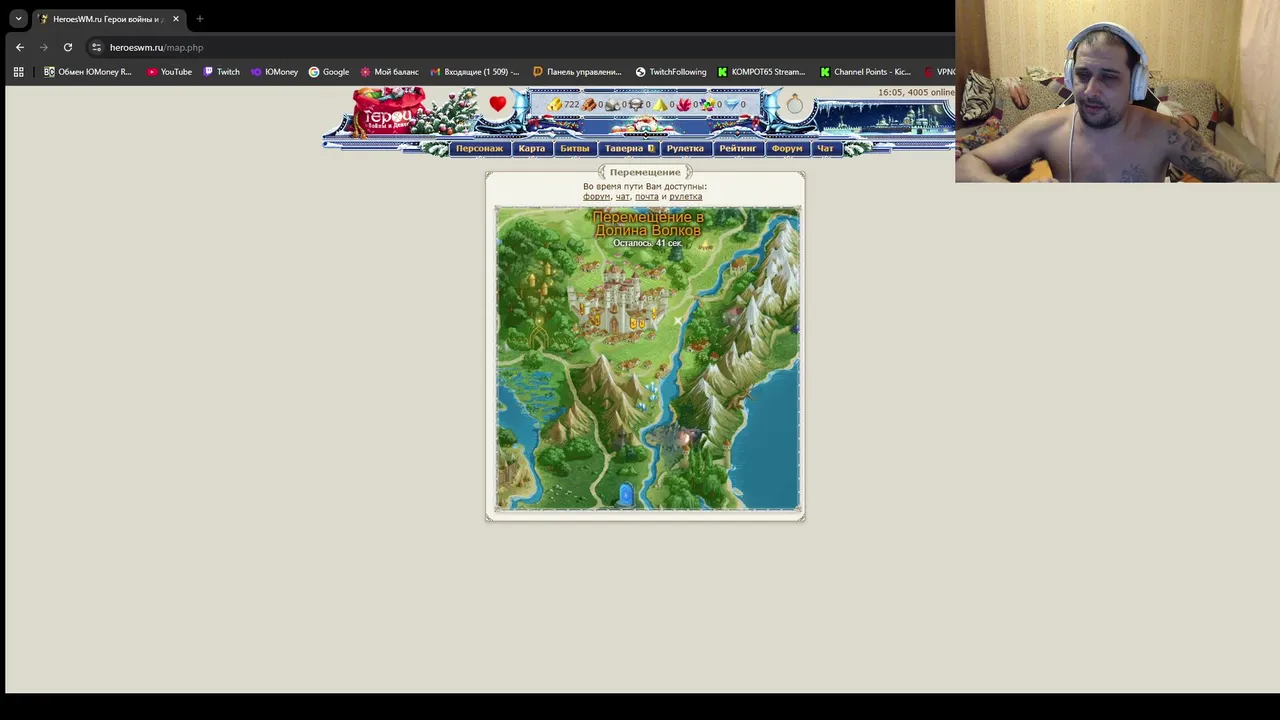
Task: Open the Chrome apps grid shortcut
Action: (18, 72)
